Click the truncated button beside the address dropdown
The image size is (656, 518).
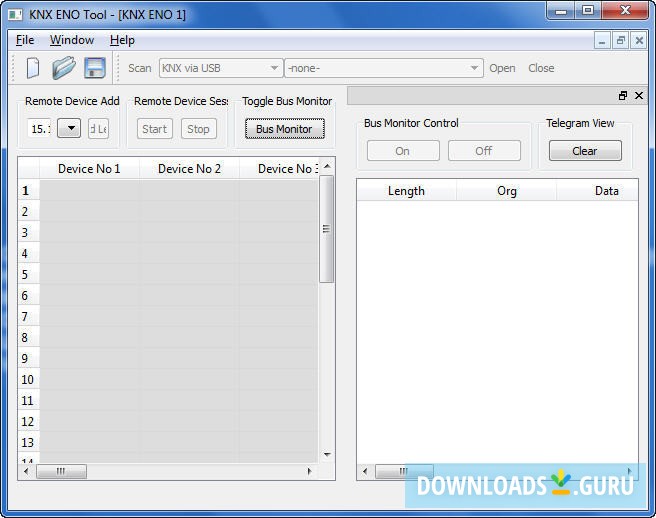[99, 128]
